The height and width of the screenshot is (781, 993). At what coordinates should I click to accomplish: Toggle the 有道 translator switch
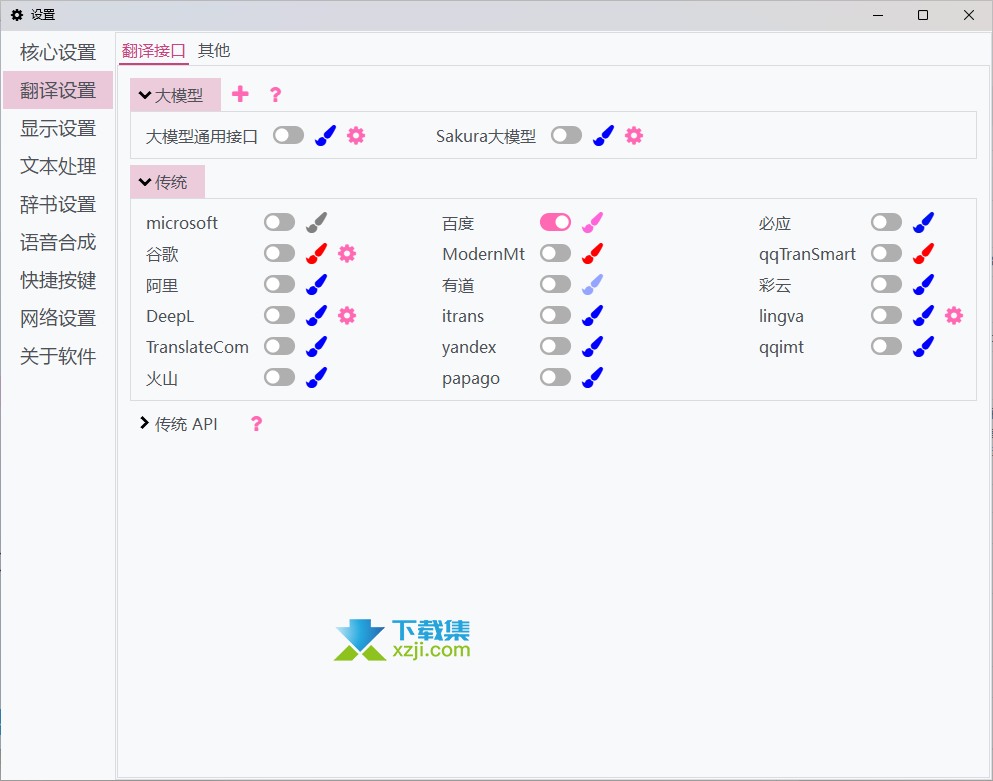click(555, 284)
